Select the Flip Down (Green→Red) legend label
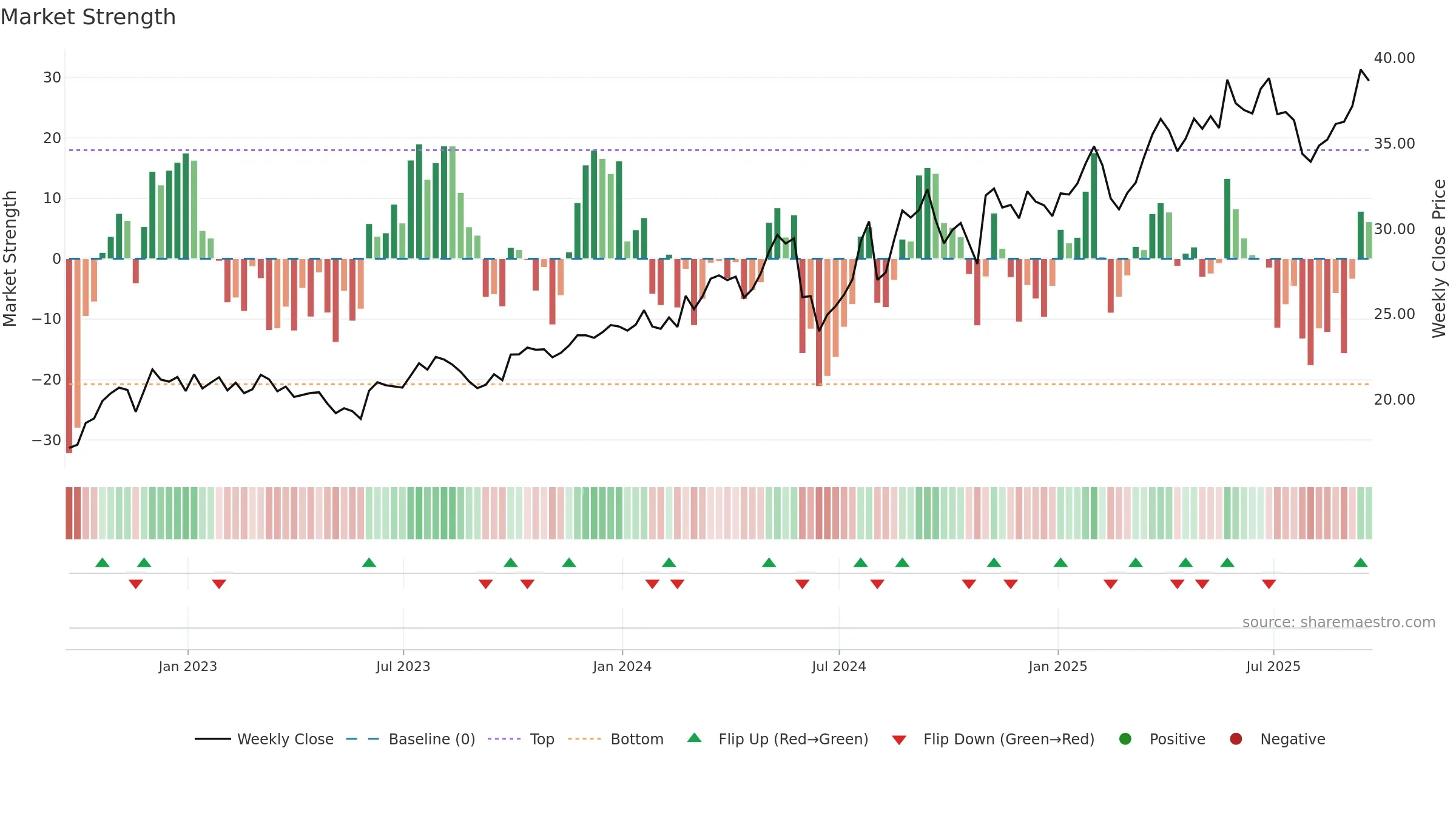The image size is (1456, 819). (1009, 739)
